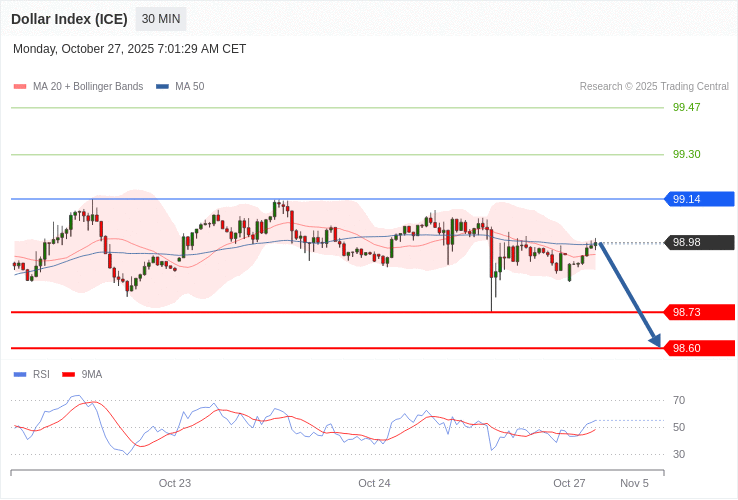
Task: Click the blue 99.14 resistance price tag
Action: point(699,199)
